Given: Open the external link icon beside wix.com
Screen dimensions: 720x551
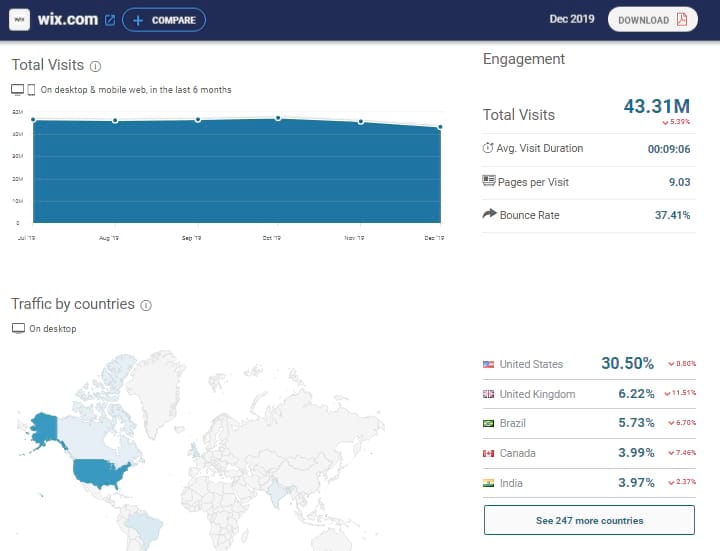Looking at the screenshot, I should pyautogui.click(x=110, y=20).
